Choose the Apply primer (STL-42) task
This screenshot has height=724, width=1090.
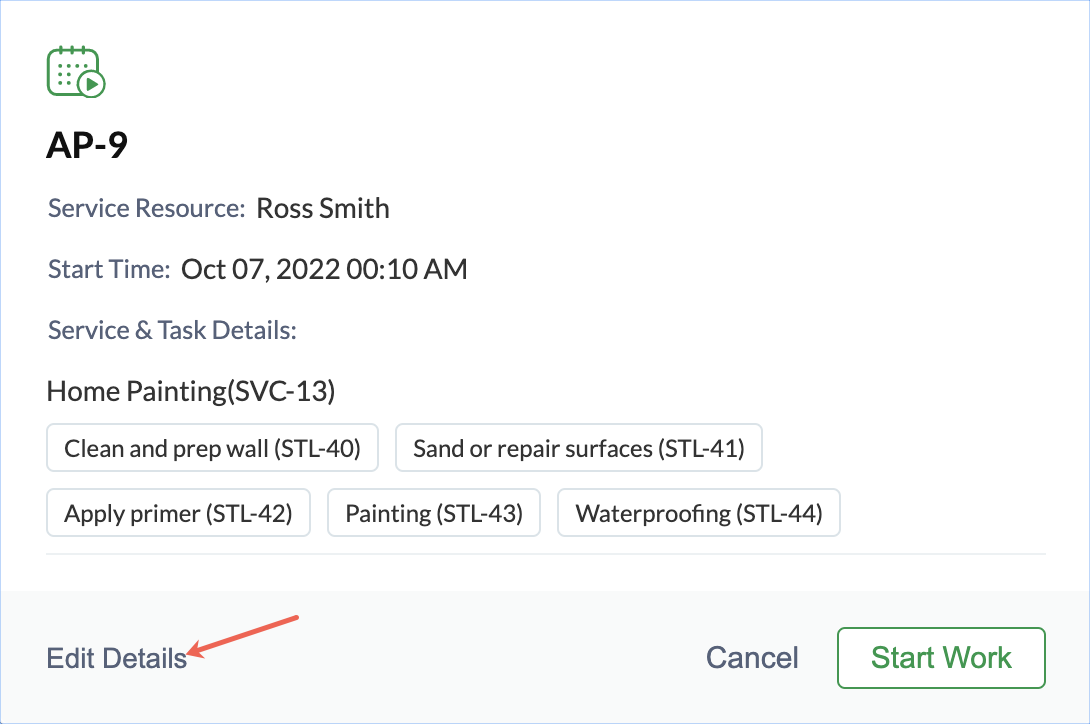click(178, 514)
